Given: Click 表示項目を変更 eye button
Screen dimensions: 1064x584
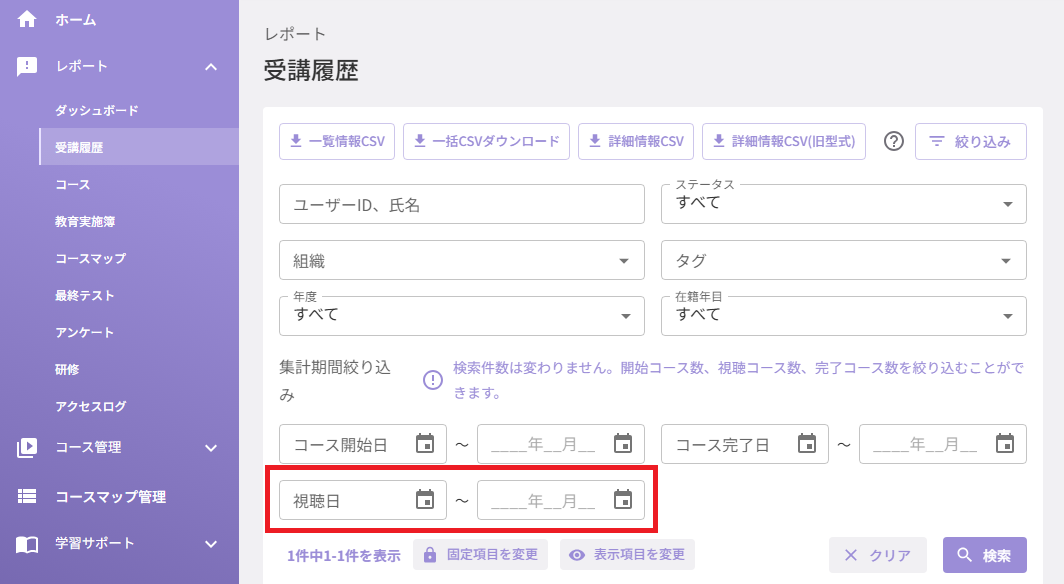Looking at the screenshot, I should 627,555.
